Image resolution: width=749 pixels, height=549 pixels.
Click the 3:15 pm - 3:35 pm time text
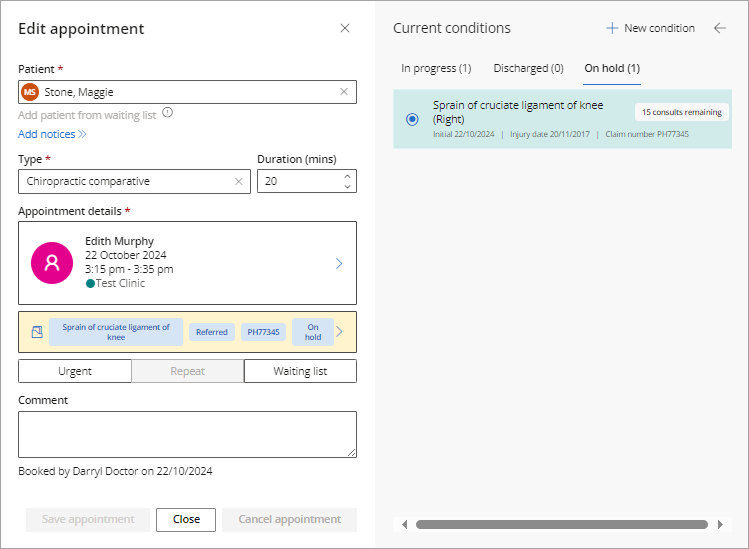pos(129,269)
